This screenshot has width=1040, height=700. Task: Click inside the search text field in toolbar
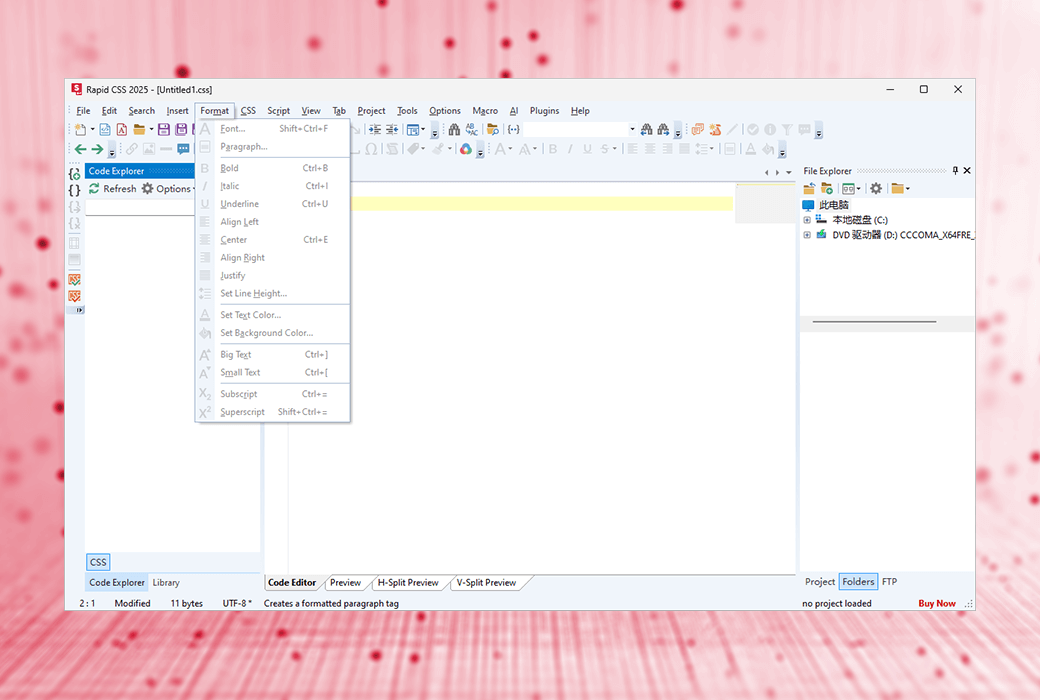575,129
